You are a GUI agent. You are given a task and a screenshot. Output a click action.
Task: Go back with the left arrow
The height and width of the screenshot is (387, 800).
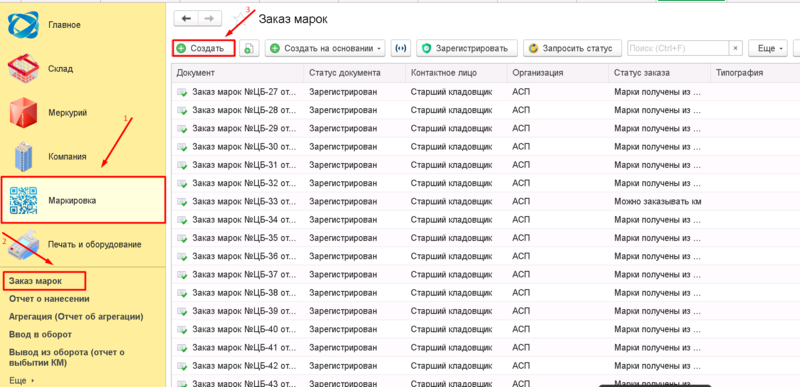[x=186, y=18]
